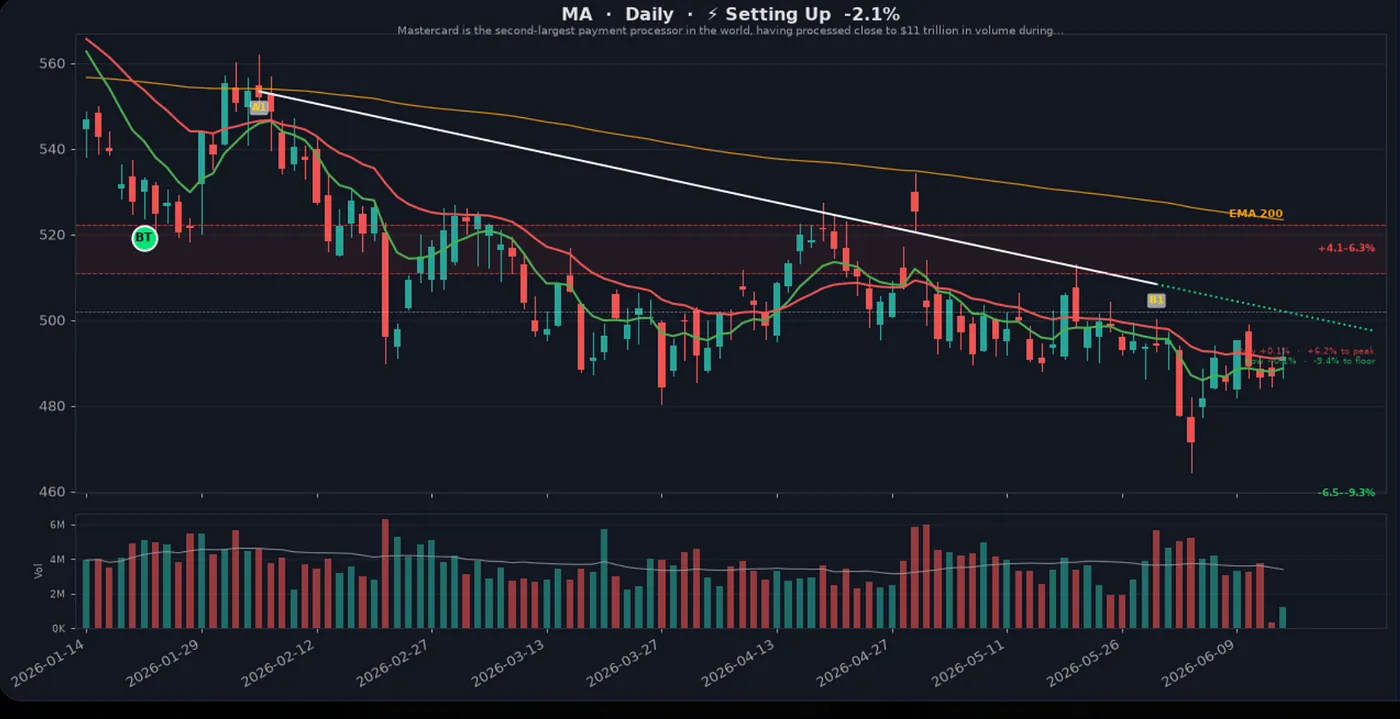Click the 'Vol' label of the volume panel

38,572
